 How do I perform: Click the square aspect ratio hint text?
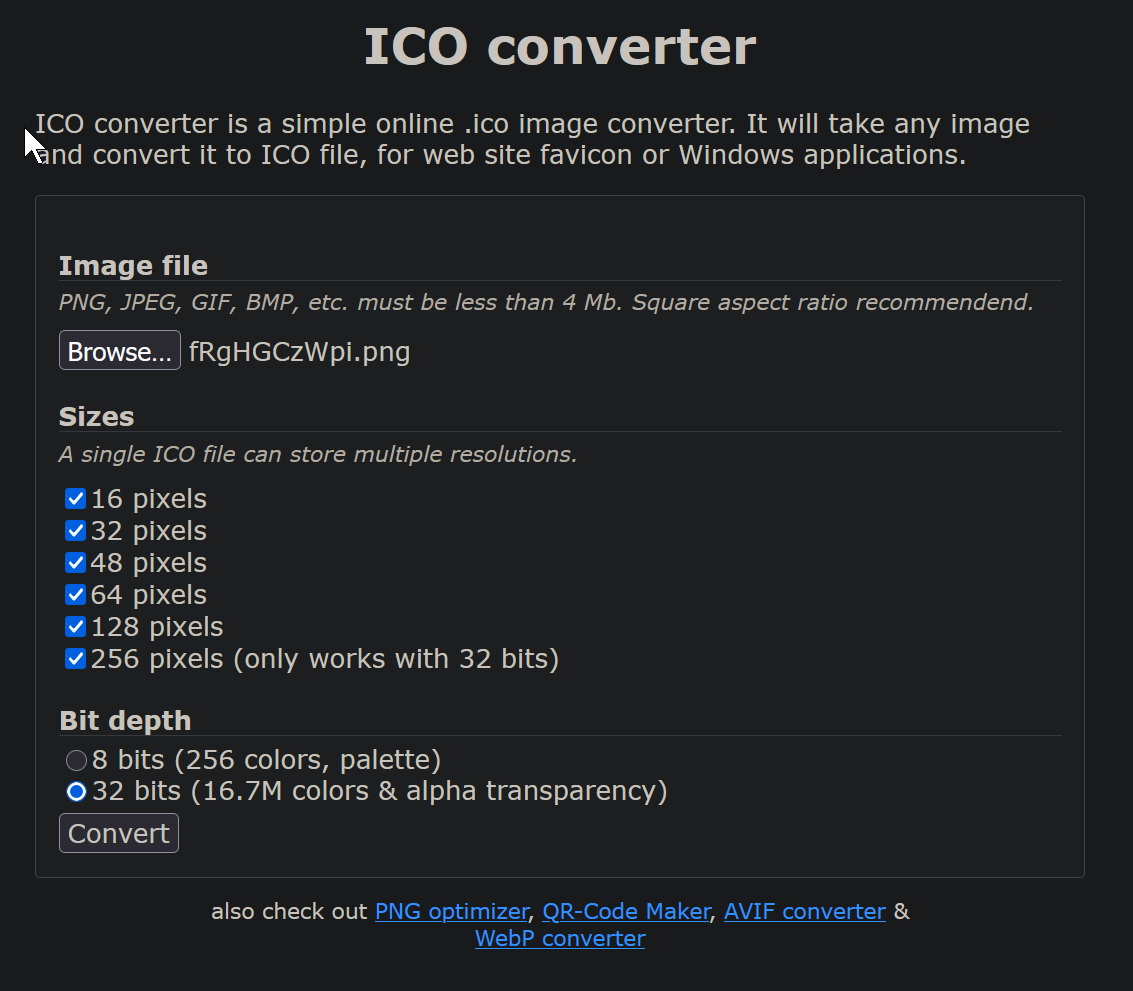point(545,302)
